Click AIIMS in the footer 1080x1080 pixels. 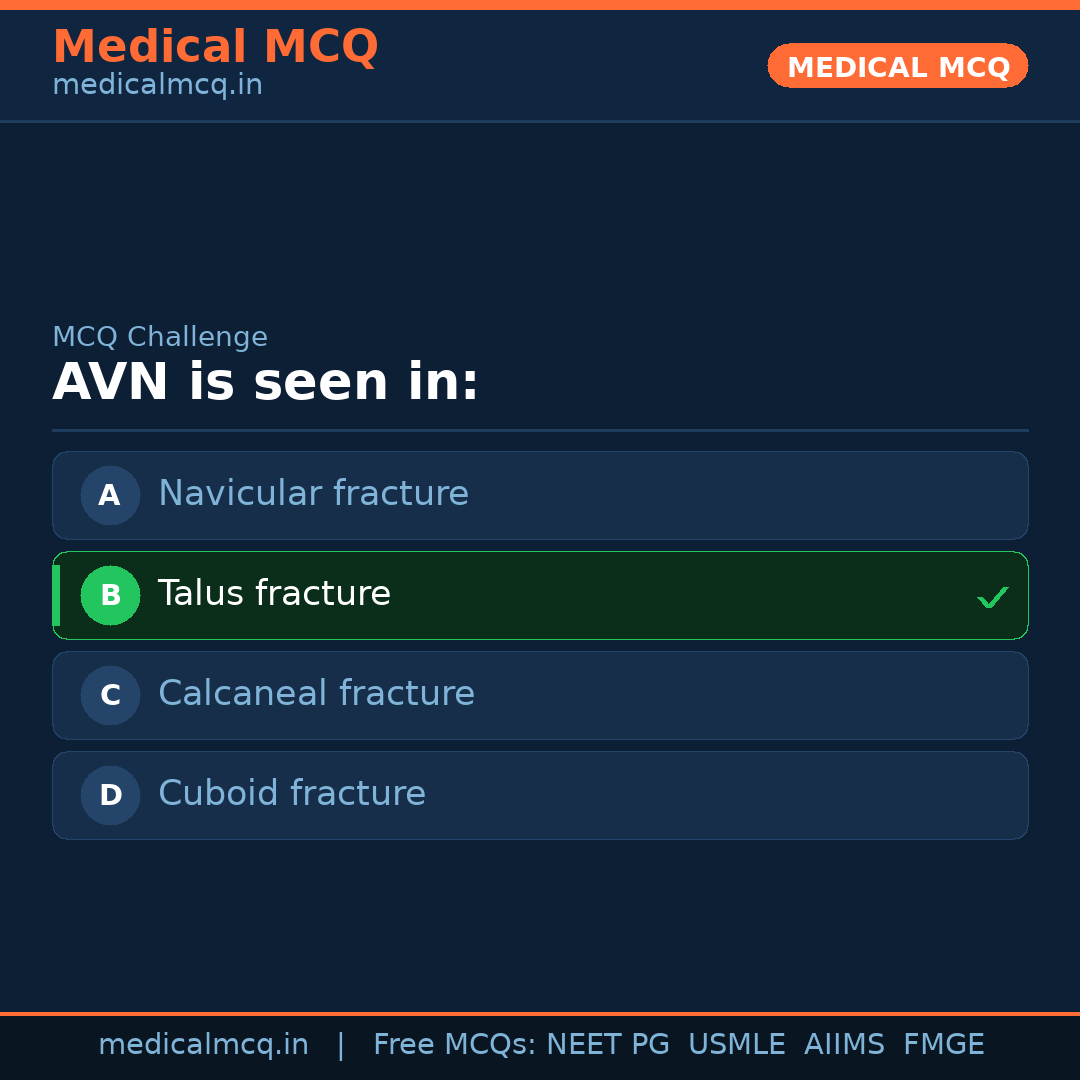844,1045
